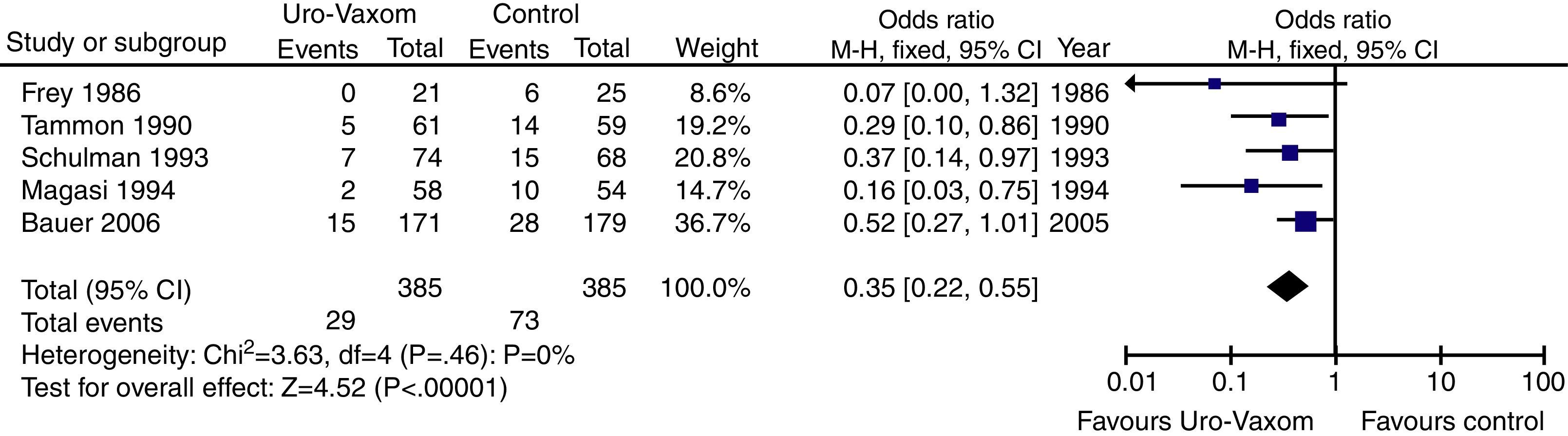Select the Bauer 2006 study label

point(91,223)
